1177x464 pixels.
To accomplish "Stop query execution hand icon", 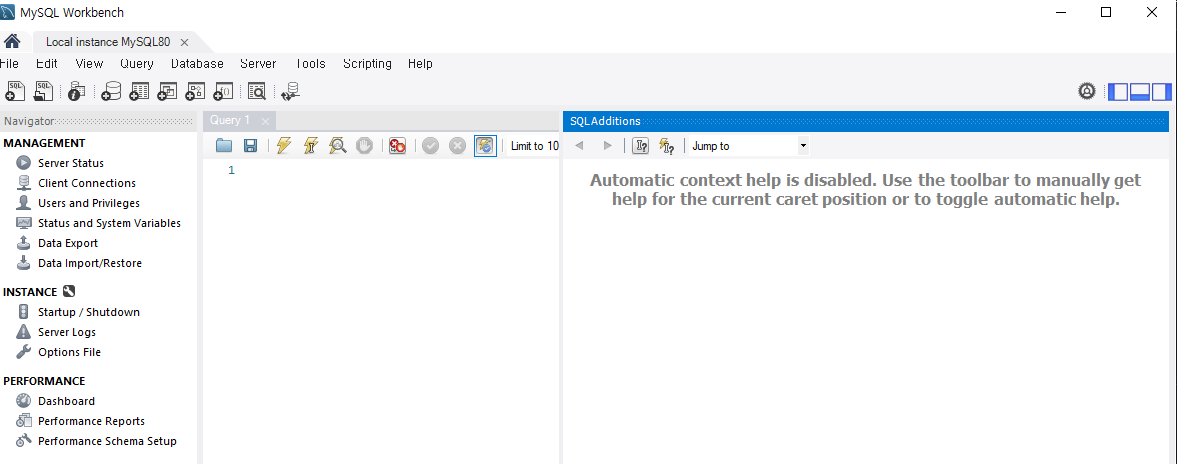I will (365, 146).
